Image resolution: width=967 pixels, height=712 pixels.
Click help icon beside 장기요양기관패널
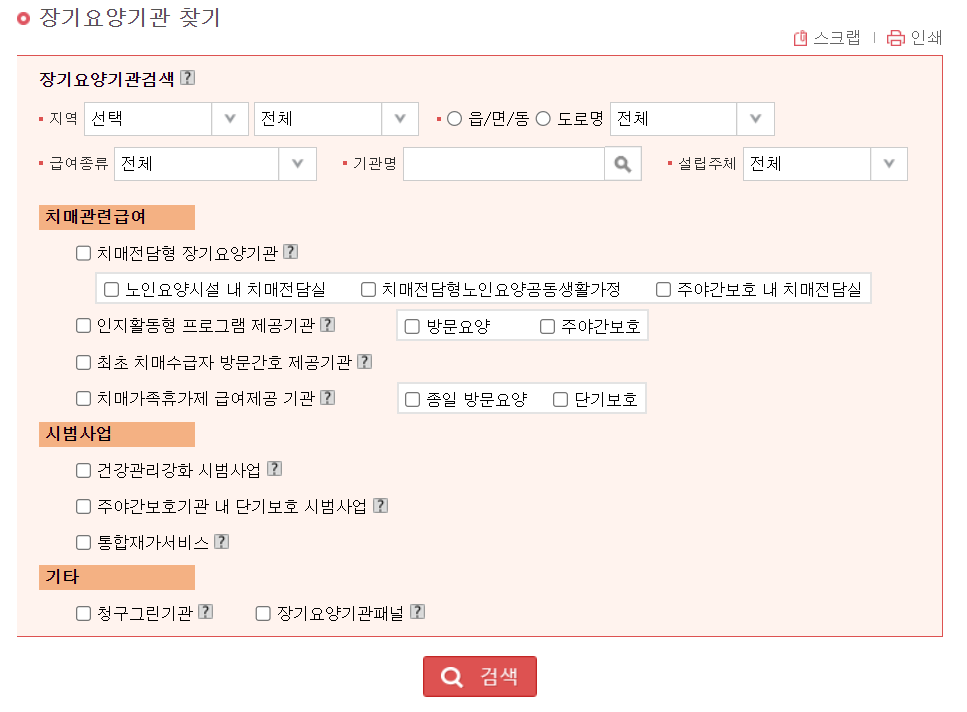point(418,611)
